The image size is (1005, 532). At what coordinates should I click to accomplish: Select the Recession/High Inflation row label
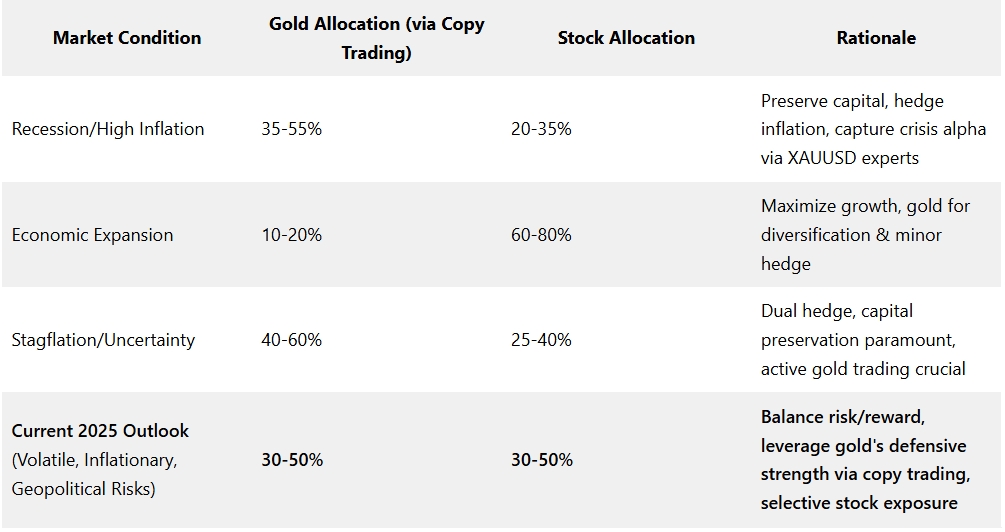coord(108,129)
